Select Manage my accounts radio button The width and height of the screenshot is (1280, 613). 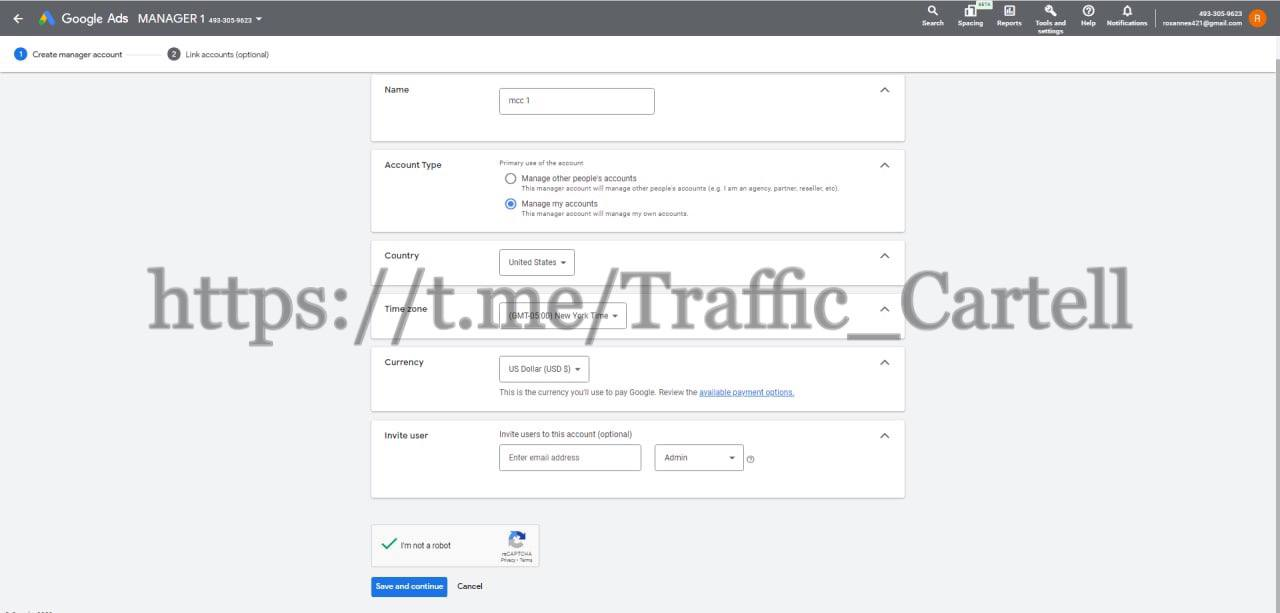(x=511, y=203)
